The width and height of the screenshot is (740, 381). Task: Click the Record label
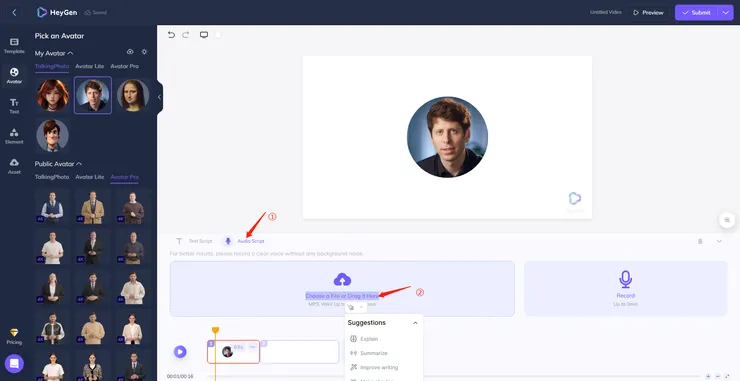(625, 296)
